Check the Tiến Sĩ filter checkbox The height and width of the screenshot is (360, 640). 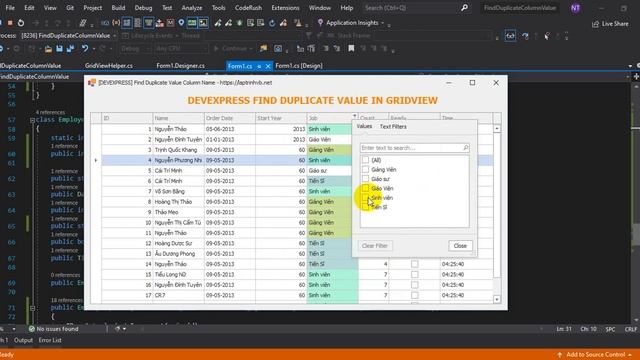[365, 207]
